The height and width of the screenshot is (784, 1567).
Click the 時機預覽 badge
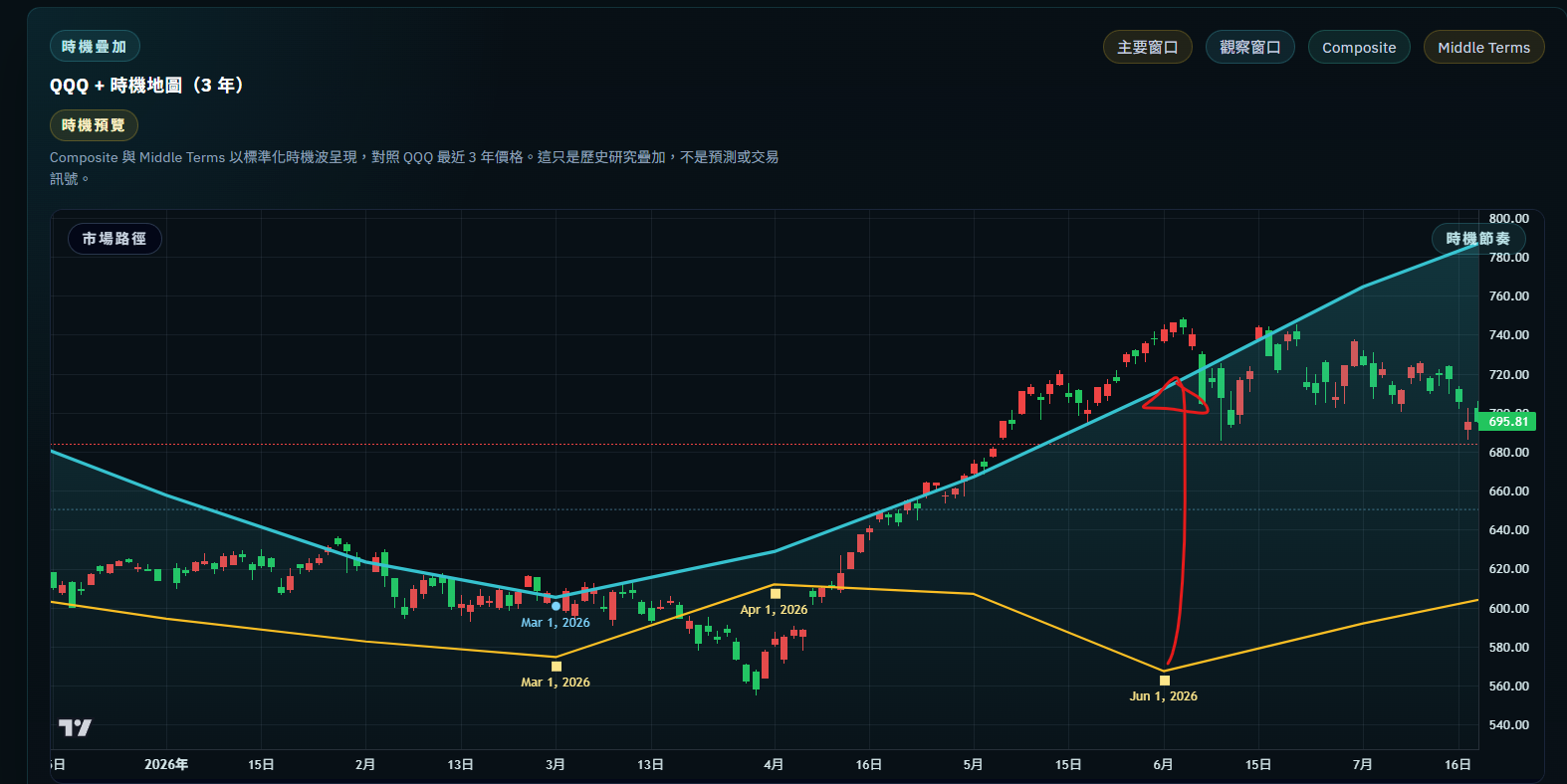click(x=94, y=125)
